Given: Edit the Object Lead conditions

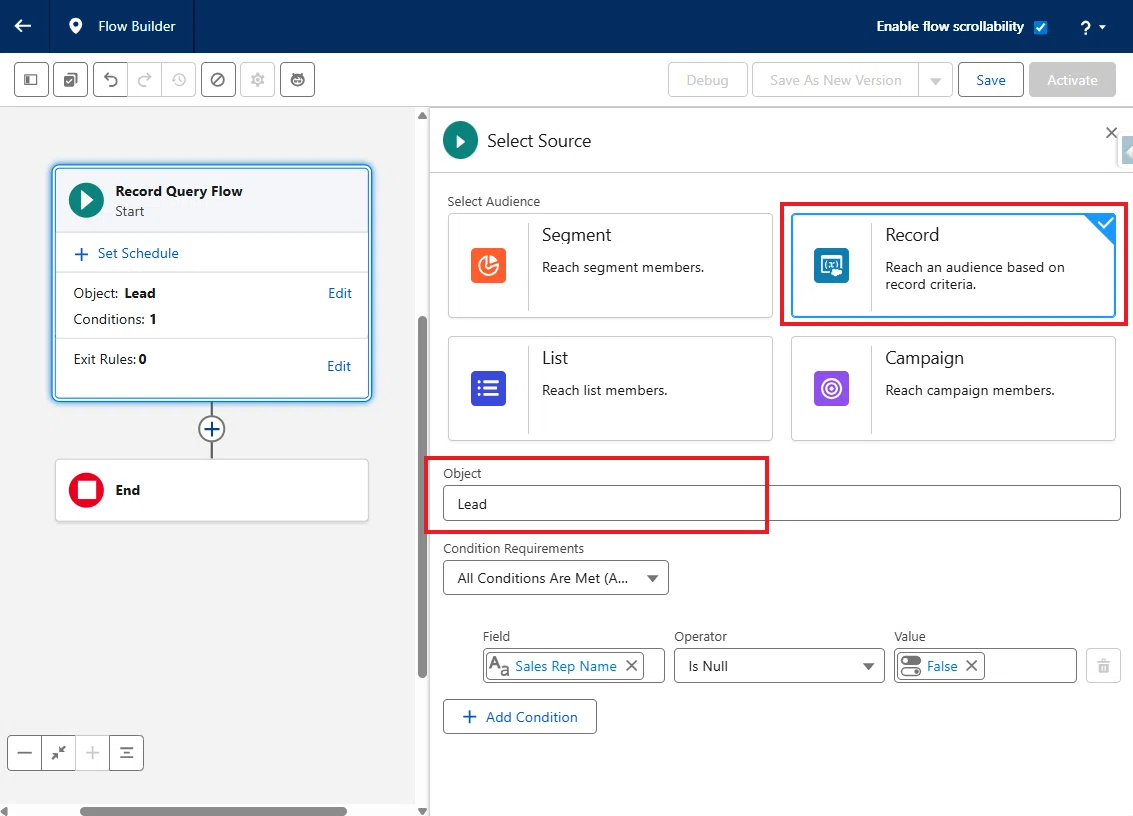Looking at the screenshot, I should point(340,293).
